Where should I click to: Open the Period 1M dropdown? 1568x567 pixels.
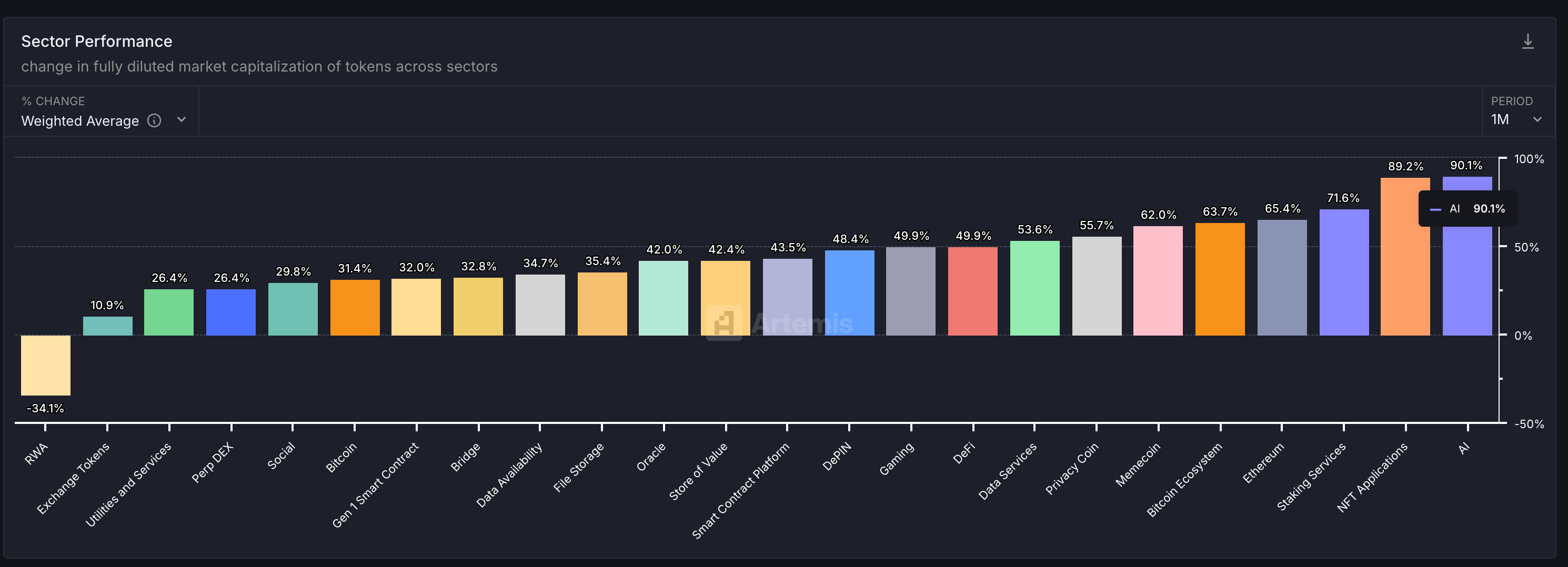coord(1517,119)
